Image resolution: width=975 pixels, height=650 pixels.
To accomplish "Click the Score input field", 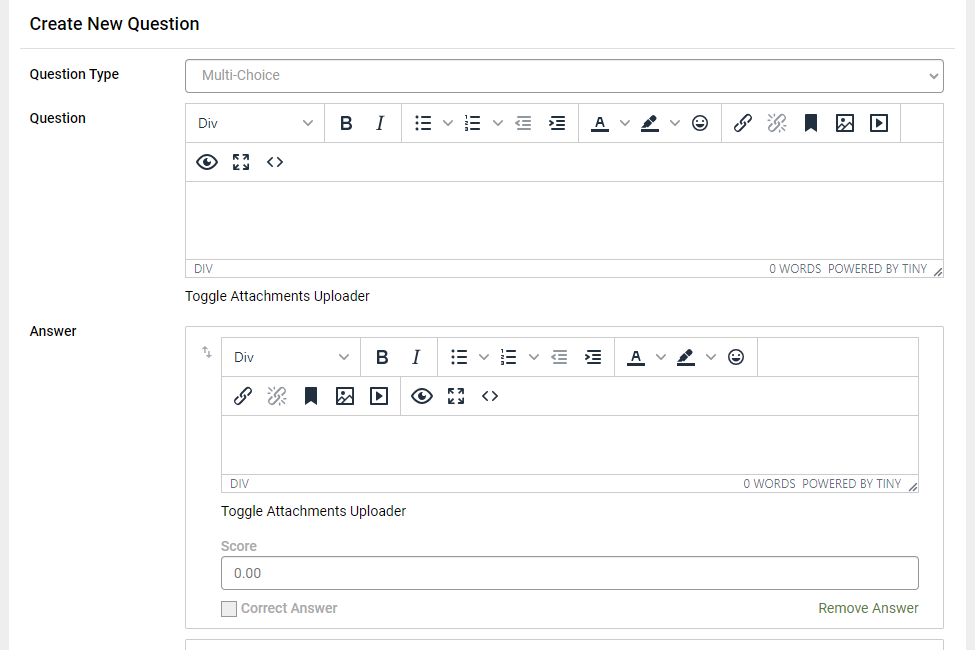I will [569, 573].
